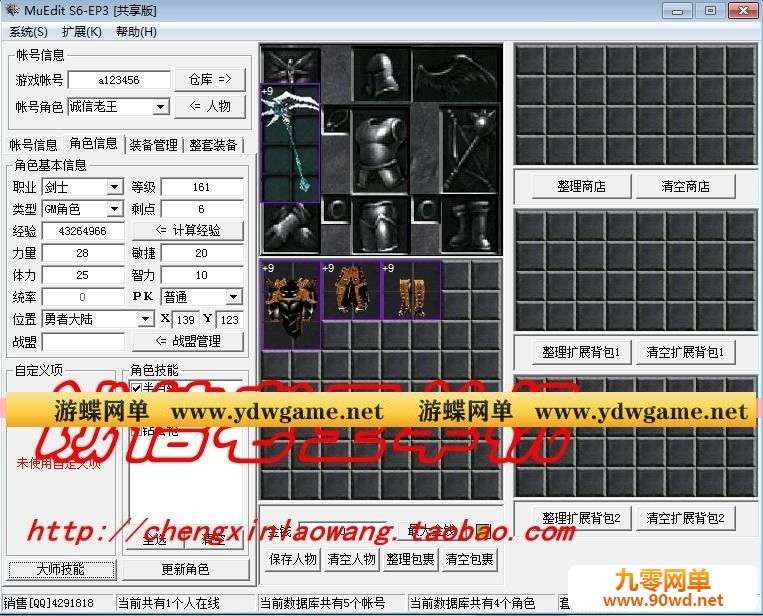This screenshot has height=616, width=763.
Task: Click the 更新角色 button
Action: [x=185, y=569]
